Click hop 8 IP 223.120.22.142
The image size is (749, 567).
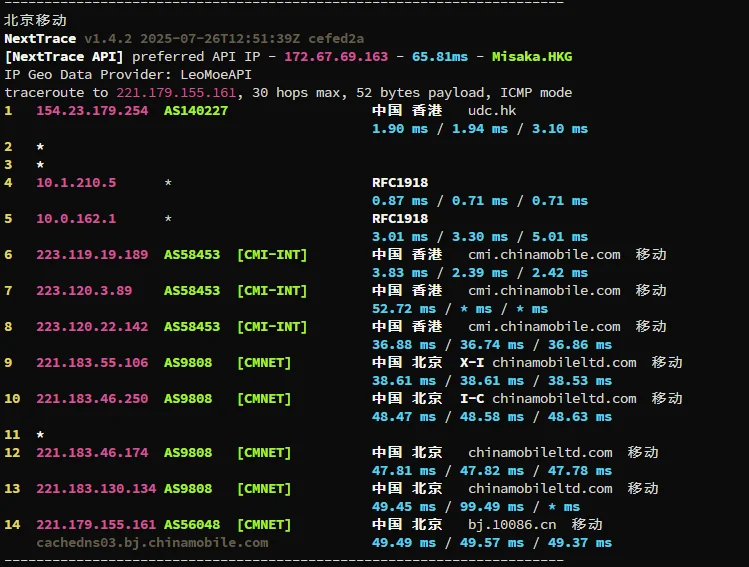point(92,326)
